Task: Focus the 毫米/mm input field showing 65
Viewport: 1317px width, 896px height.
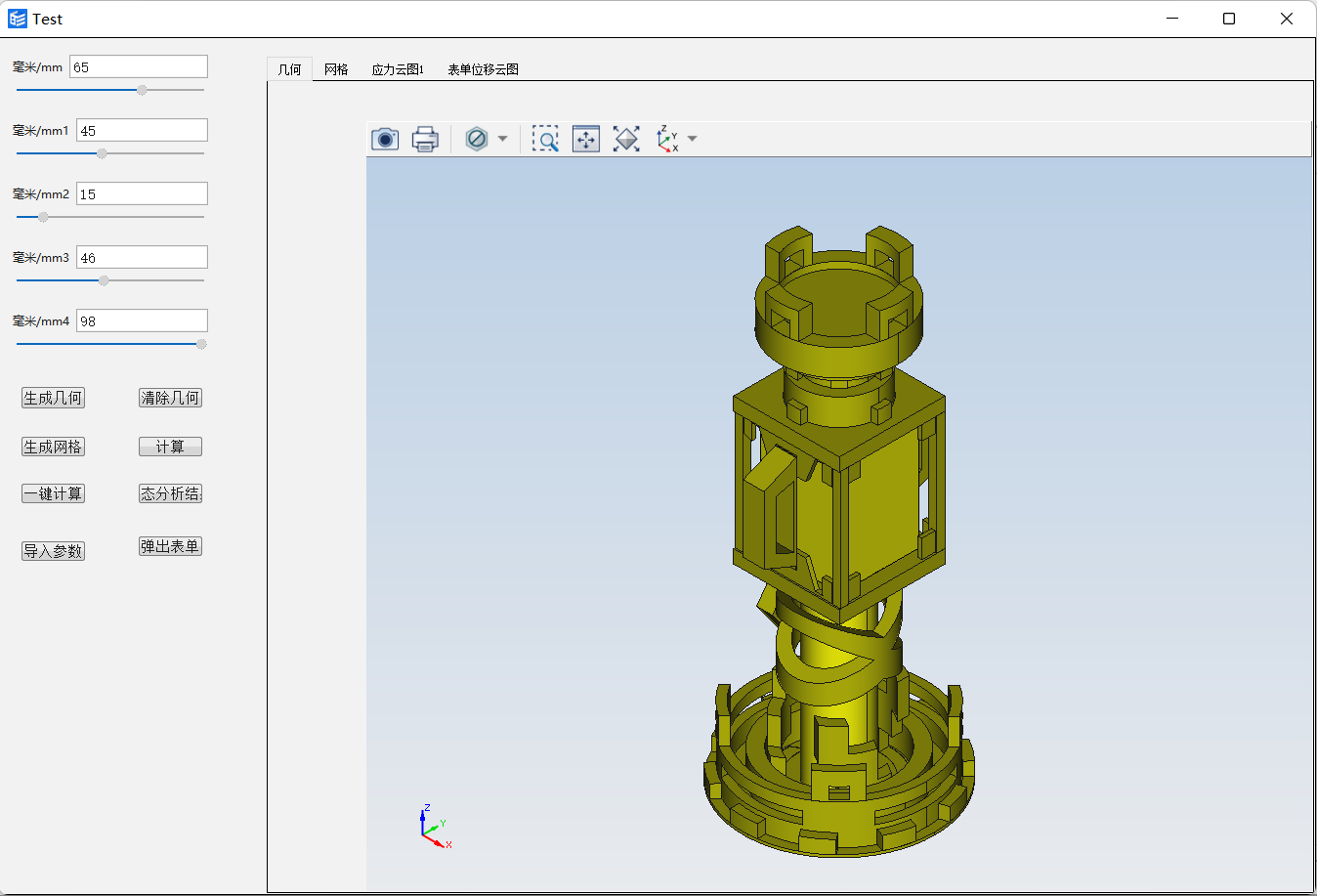Action: (139, 66)
